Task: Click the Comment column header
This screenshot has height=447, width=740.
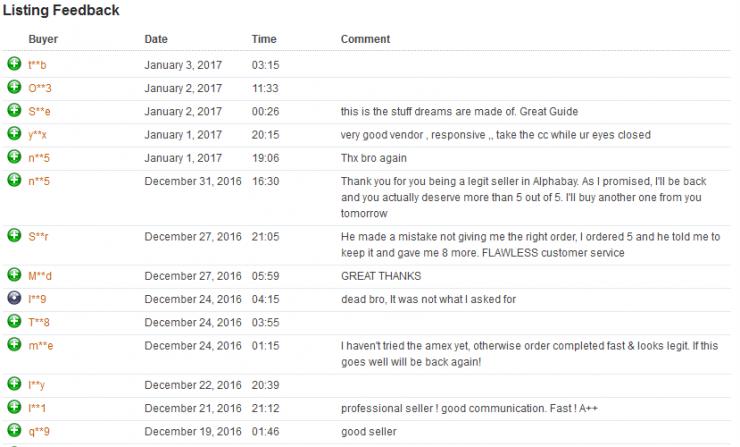Action: tap(365, 39)
